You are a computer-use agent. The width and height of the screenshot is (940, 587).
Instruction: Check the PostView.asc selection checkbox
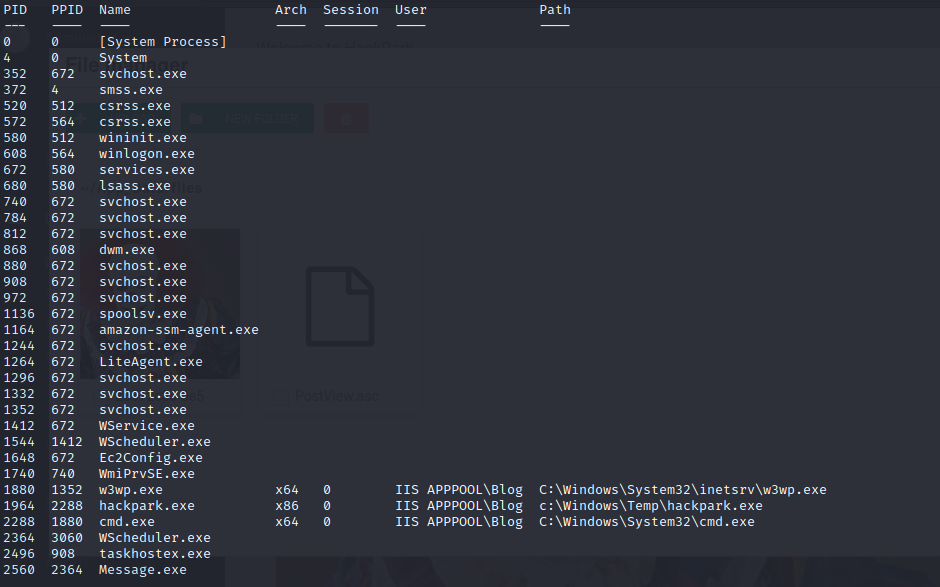point(281,396)
